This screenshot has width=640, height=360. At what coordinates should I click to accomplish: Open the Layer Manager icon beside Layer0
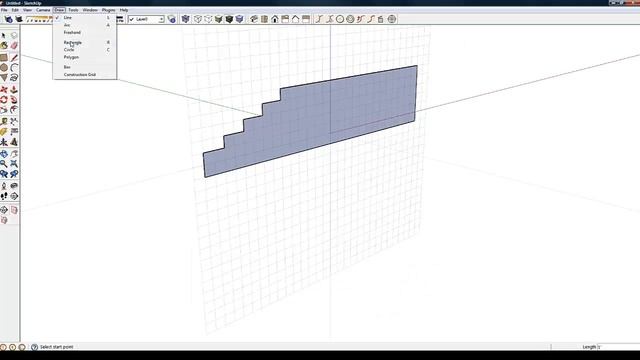[172, 19]
